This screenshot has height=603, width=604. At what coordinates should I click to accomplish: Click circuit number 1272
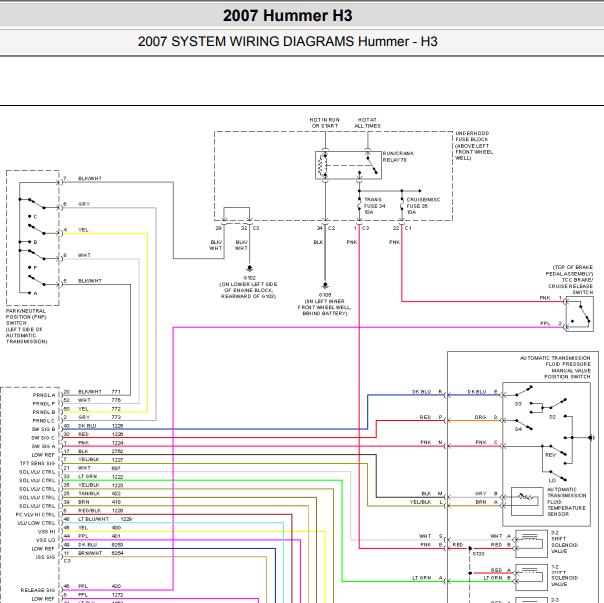click(117, 595)
